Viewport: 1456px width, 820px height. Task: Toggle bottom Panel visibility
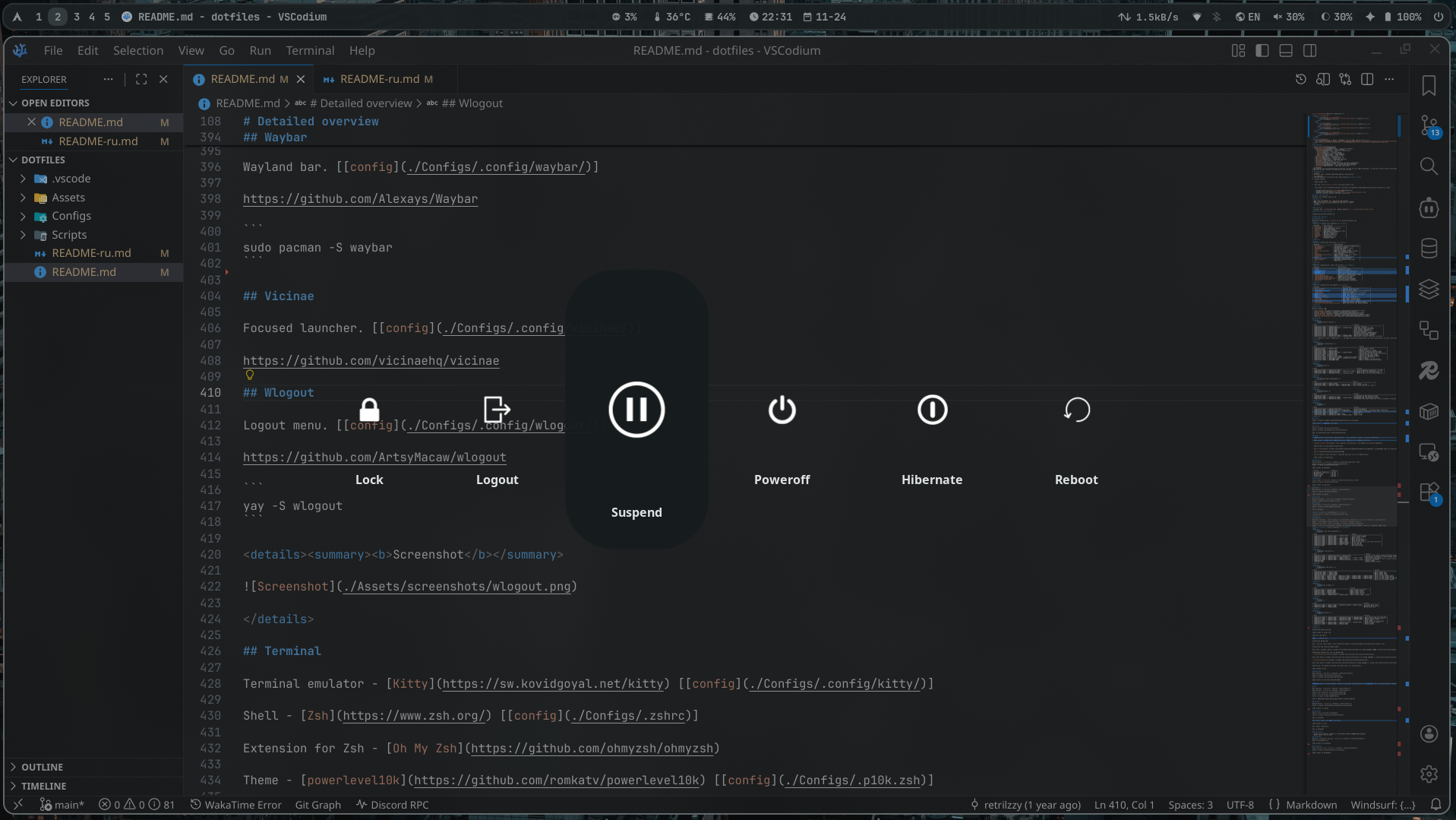(x=1286, y=51)
